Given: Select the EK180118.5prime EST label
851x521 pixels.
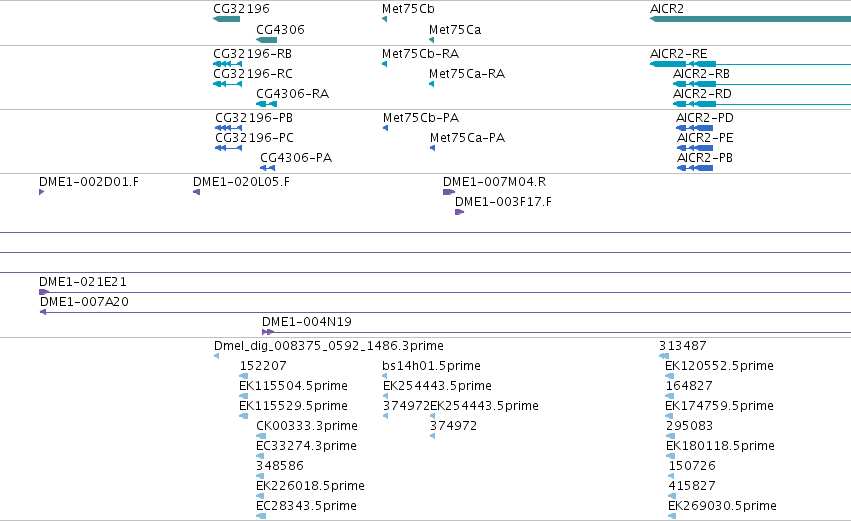Looking at the screenshot, I should [x=720, y=446].
